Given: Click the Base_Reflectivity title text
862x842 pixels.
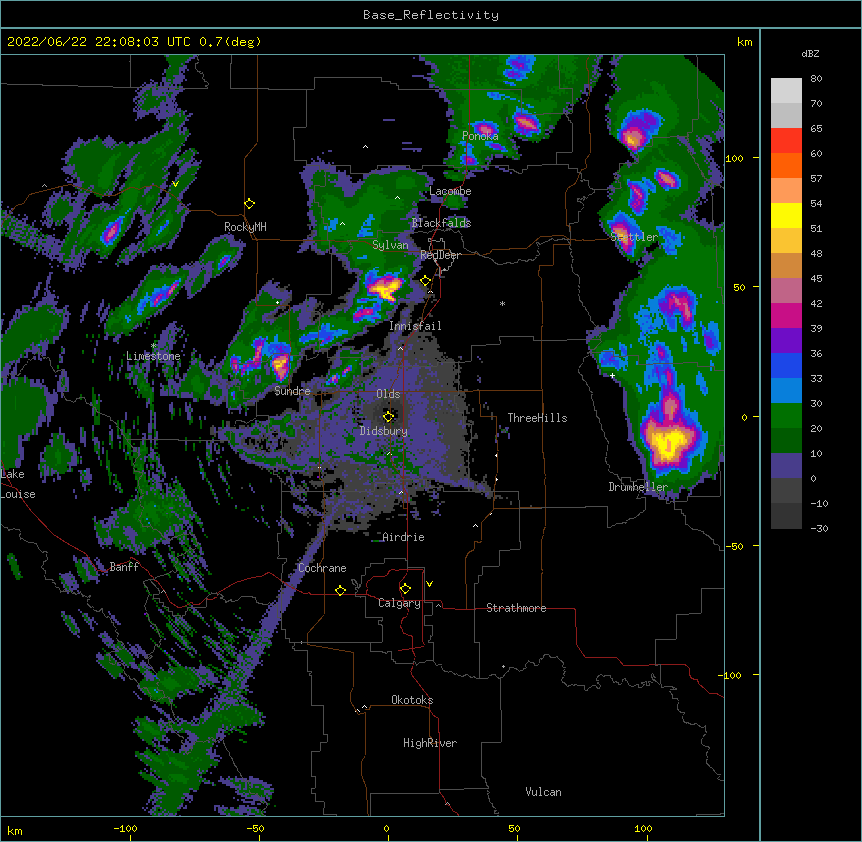Looking at the screenshot, I should 431,15.
